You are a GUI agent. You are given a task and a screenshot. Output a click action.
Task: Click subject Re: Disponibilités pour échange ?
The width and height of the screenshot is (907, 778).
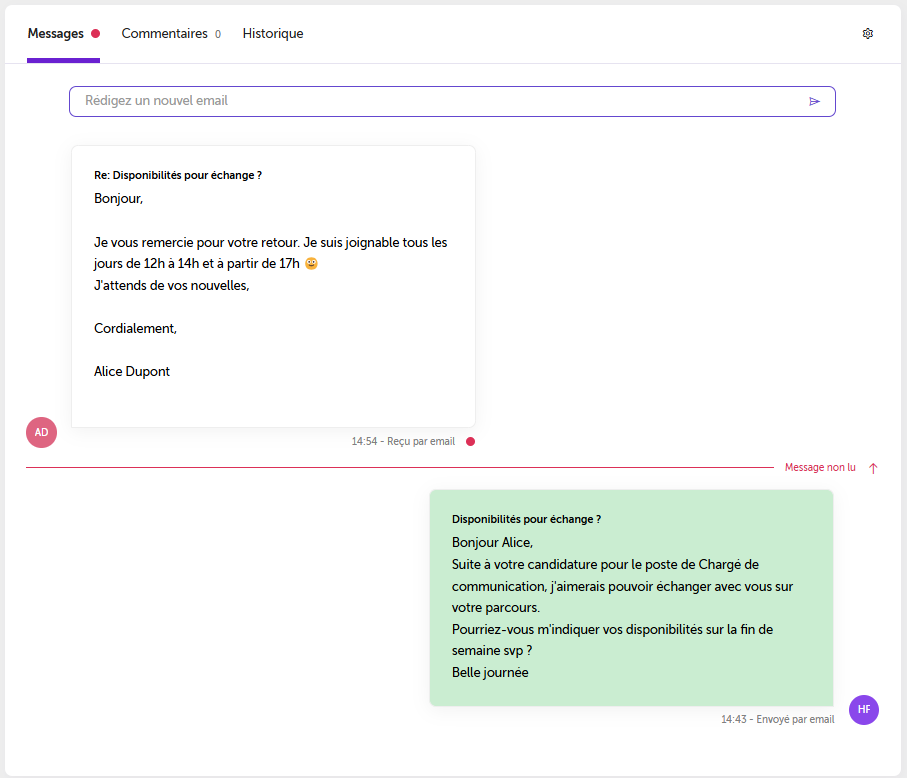point(178,175)
